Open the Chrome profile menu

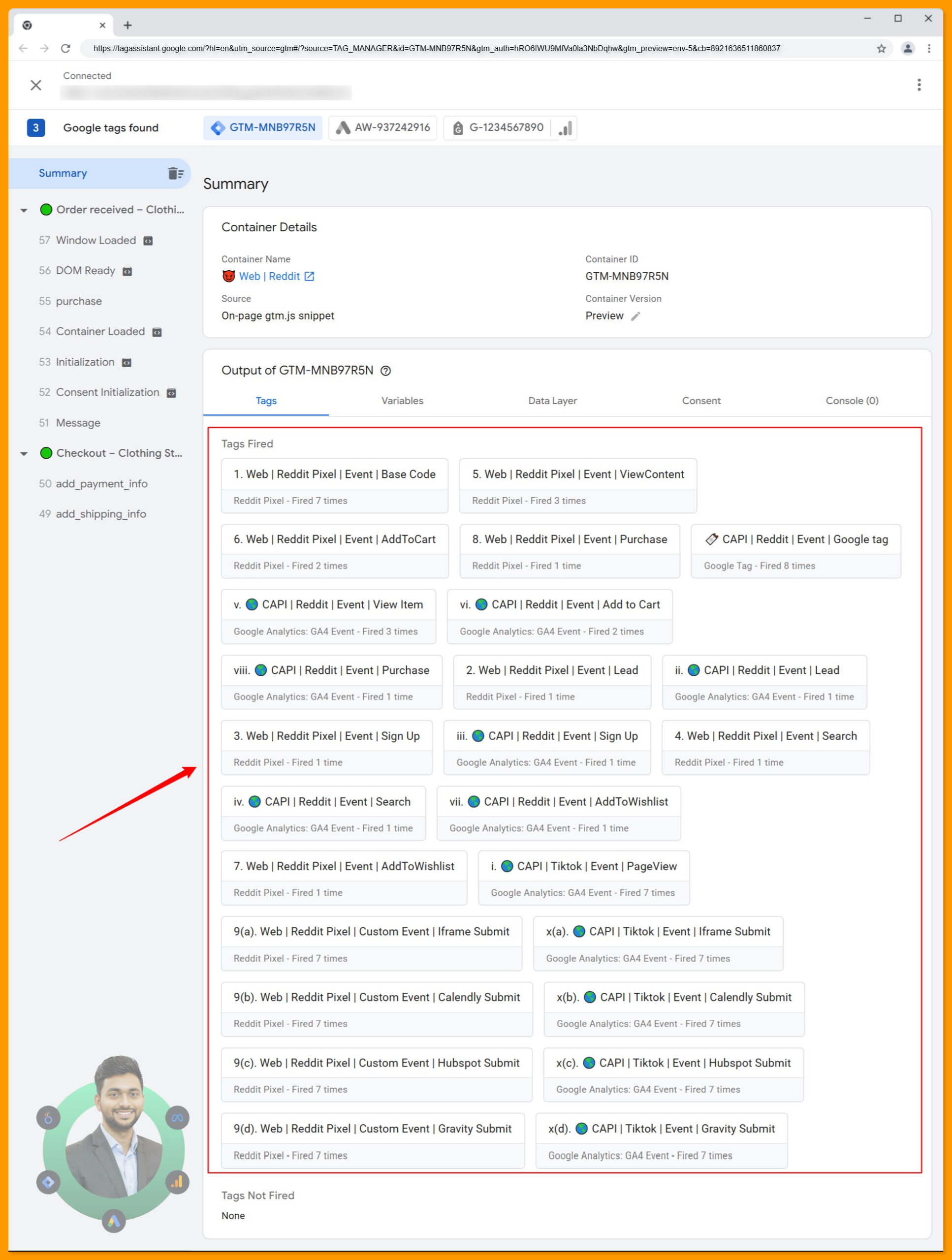907,48
